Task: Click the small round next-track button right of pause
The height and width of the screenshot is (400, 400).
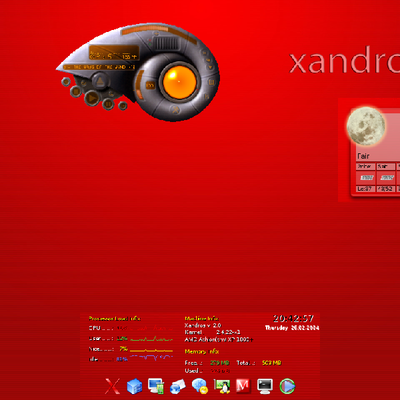Action: [123, 106]
